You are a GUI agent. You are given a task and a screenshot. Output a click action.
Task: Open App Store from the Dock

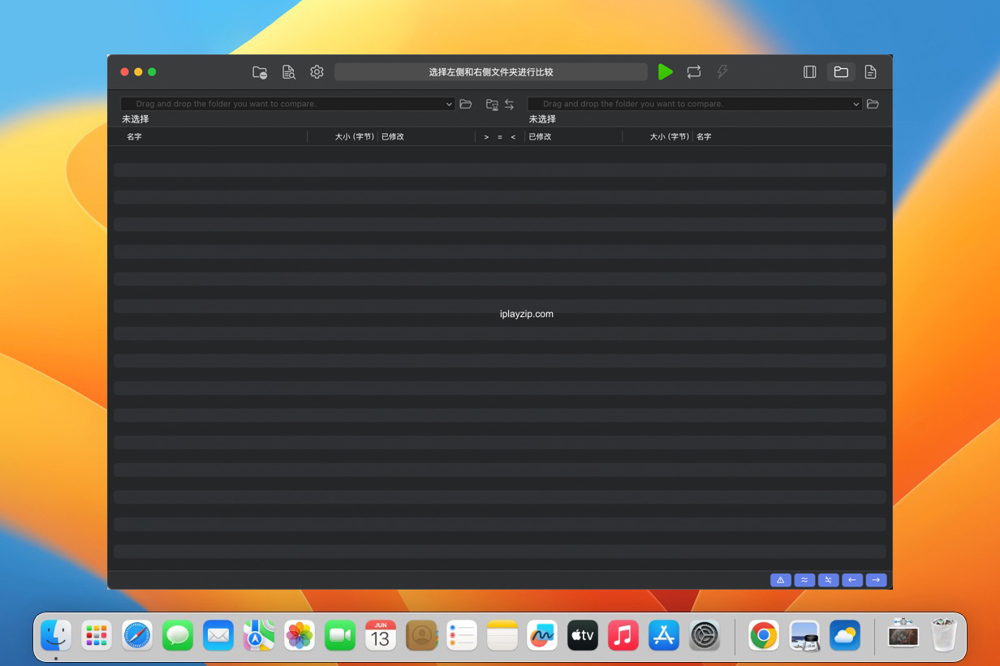coord(664,635)
